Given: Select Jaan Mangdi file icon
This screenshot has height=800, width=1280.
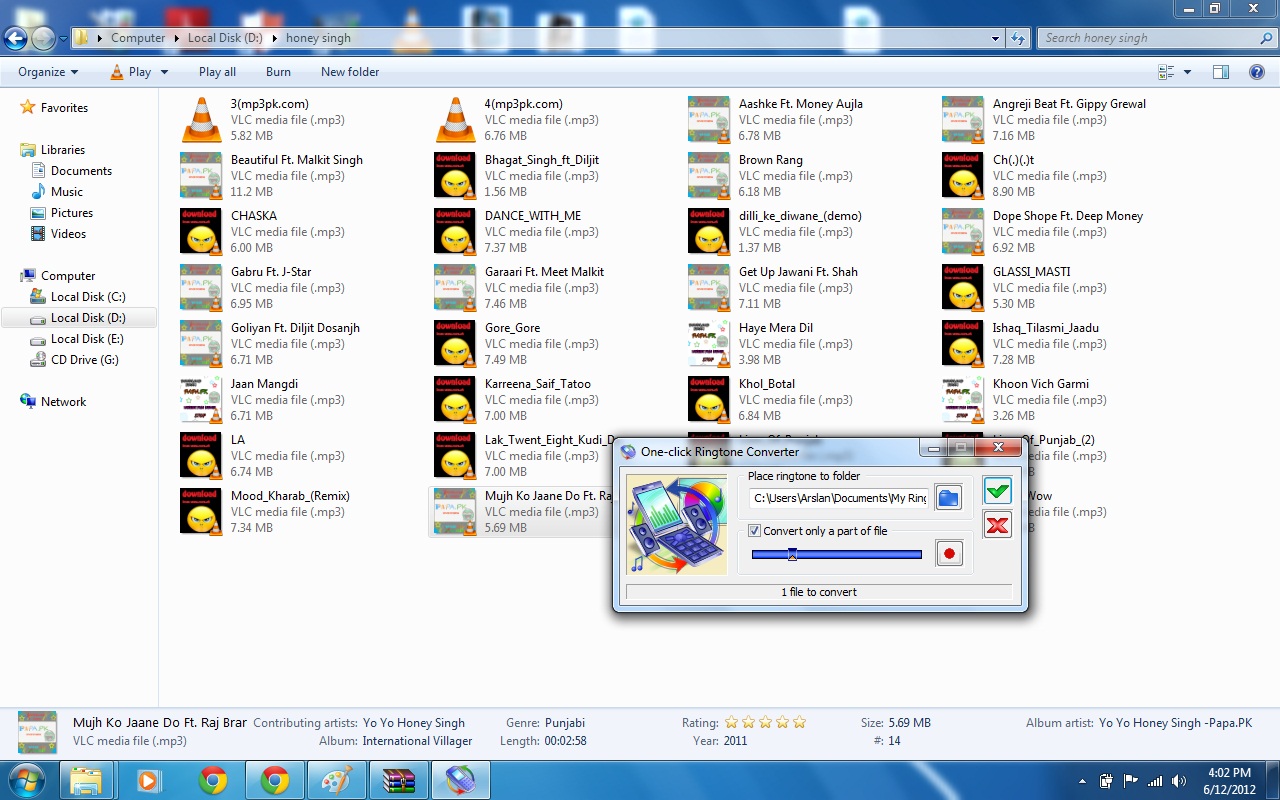Looking at the screenshot, I should 201,400.
